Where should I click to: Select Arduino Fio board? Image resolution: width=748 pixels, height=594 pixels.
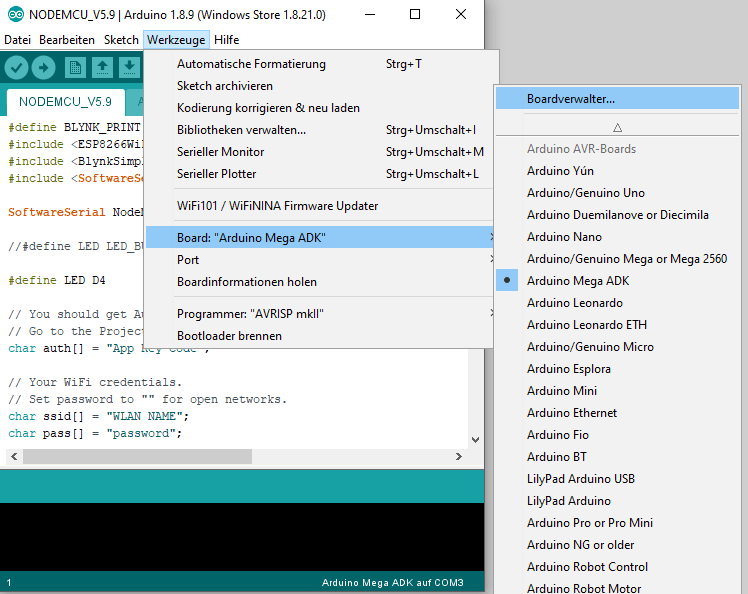(617, 434)
